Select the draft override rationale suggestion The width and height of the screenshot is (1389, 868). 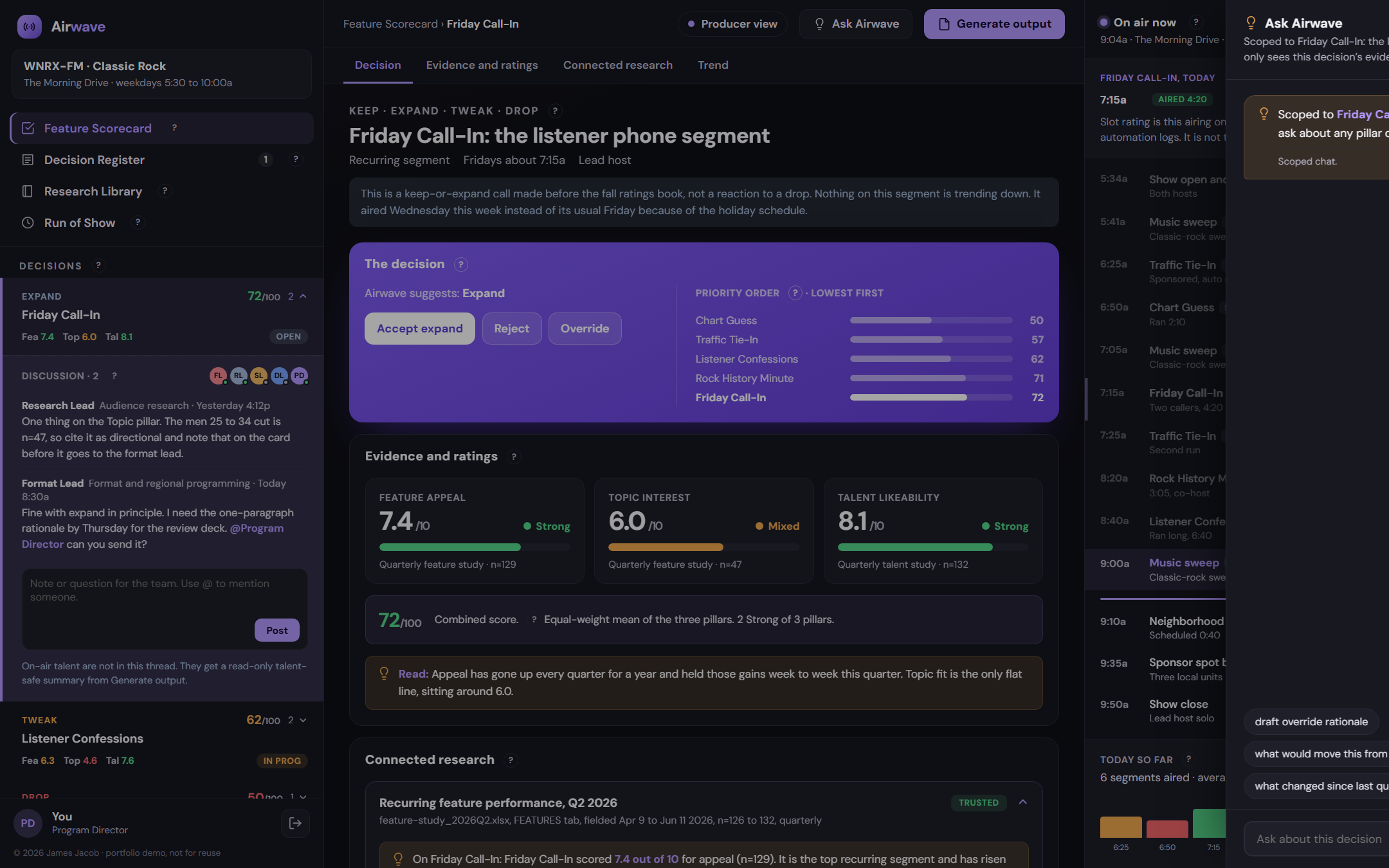coord(1311,721)
